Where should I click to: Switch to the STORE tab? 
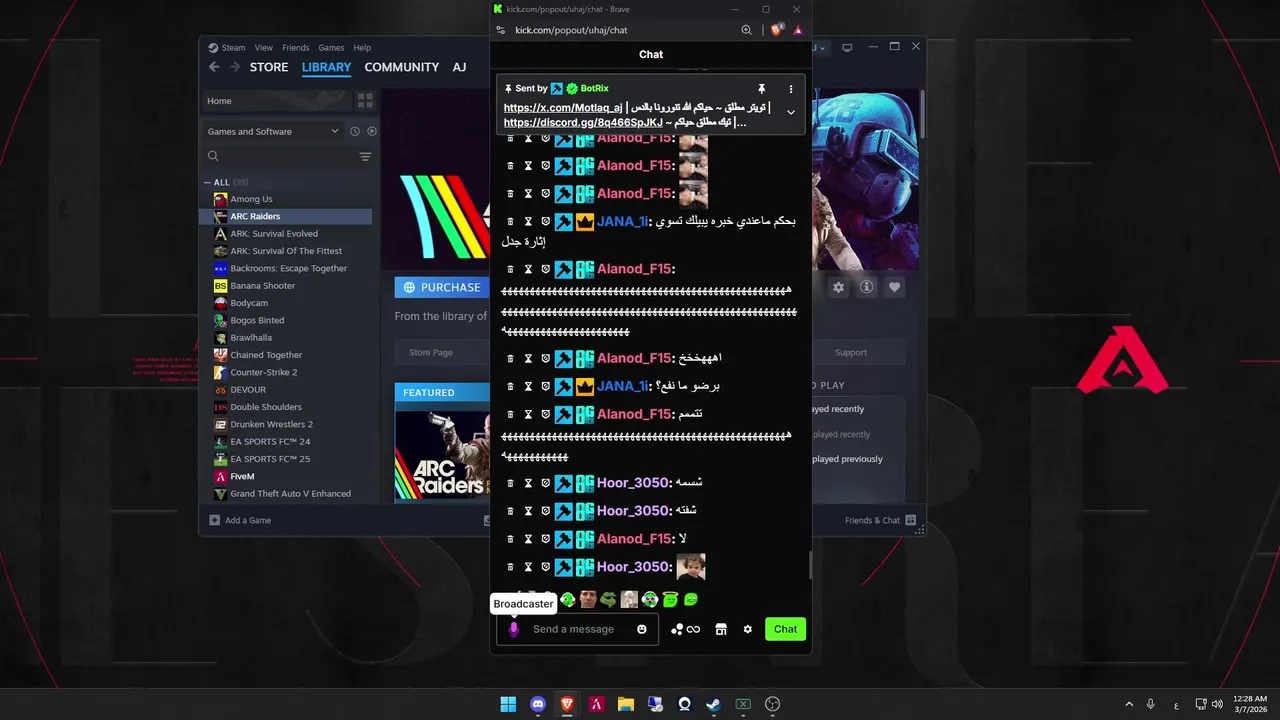pyautogui.click(x=269, y=67)
